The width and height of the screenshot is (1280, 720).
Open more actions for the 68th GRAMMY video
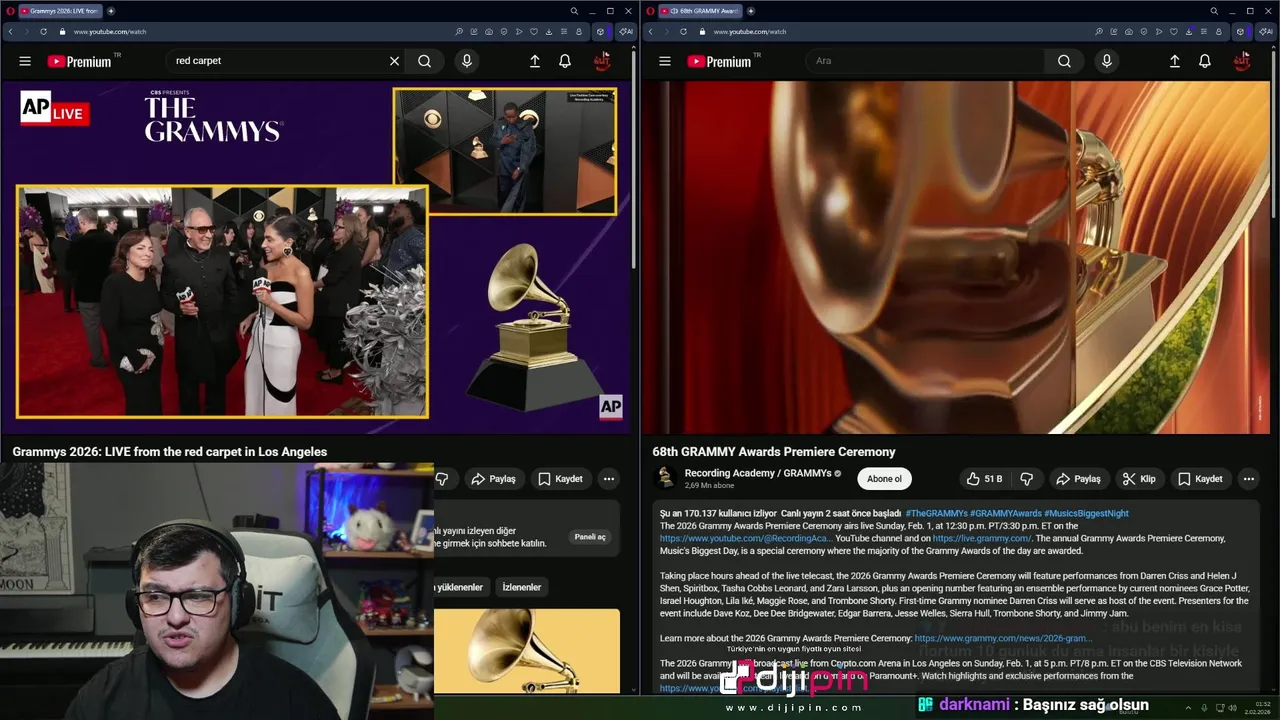pos(1248,479)
